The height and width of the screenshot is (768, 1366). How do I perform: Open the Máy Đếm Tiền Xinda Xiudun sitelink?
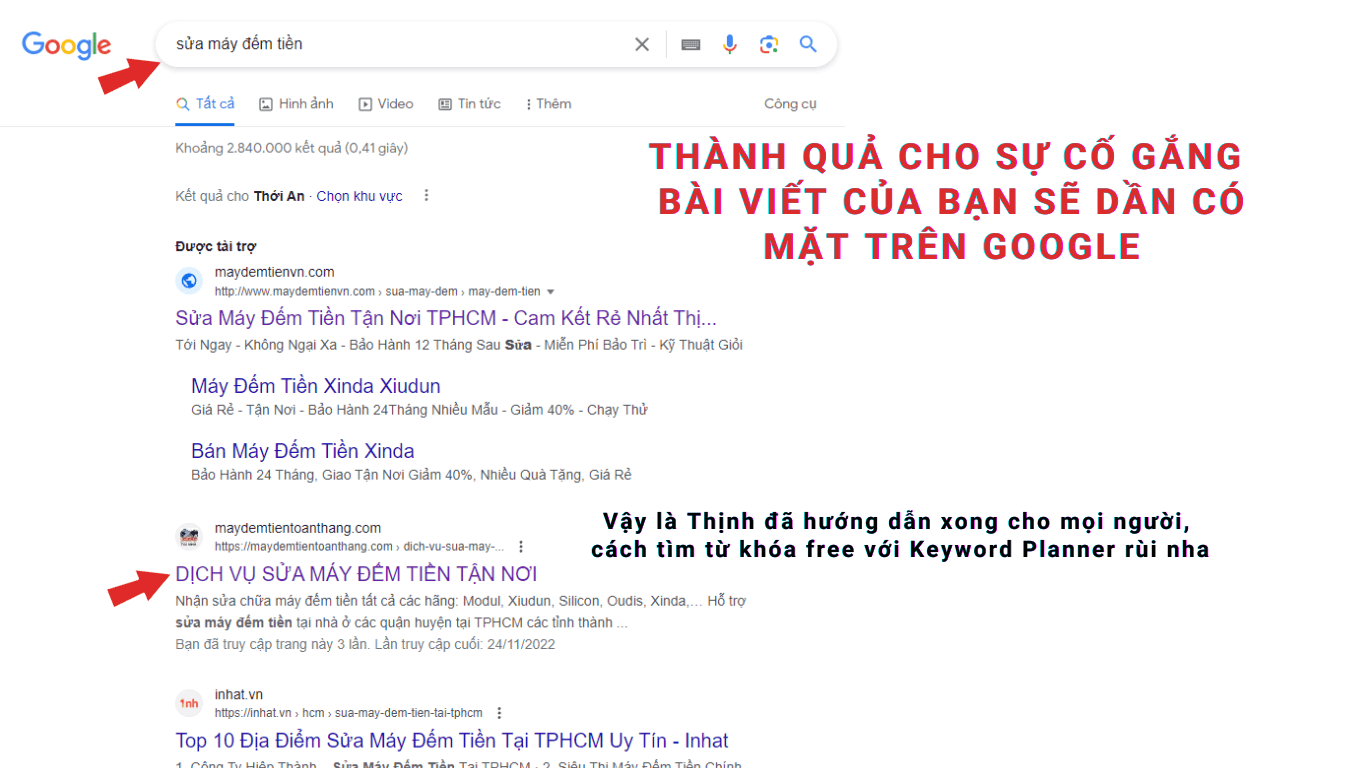coord(316,385)
